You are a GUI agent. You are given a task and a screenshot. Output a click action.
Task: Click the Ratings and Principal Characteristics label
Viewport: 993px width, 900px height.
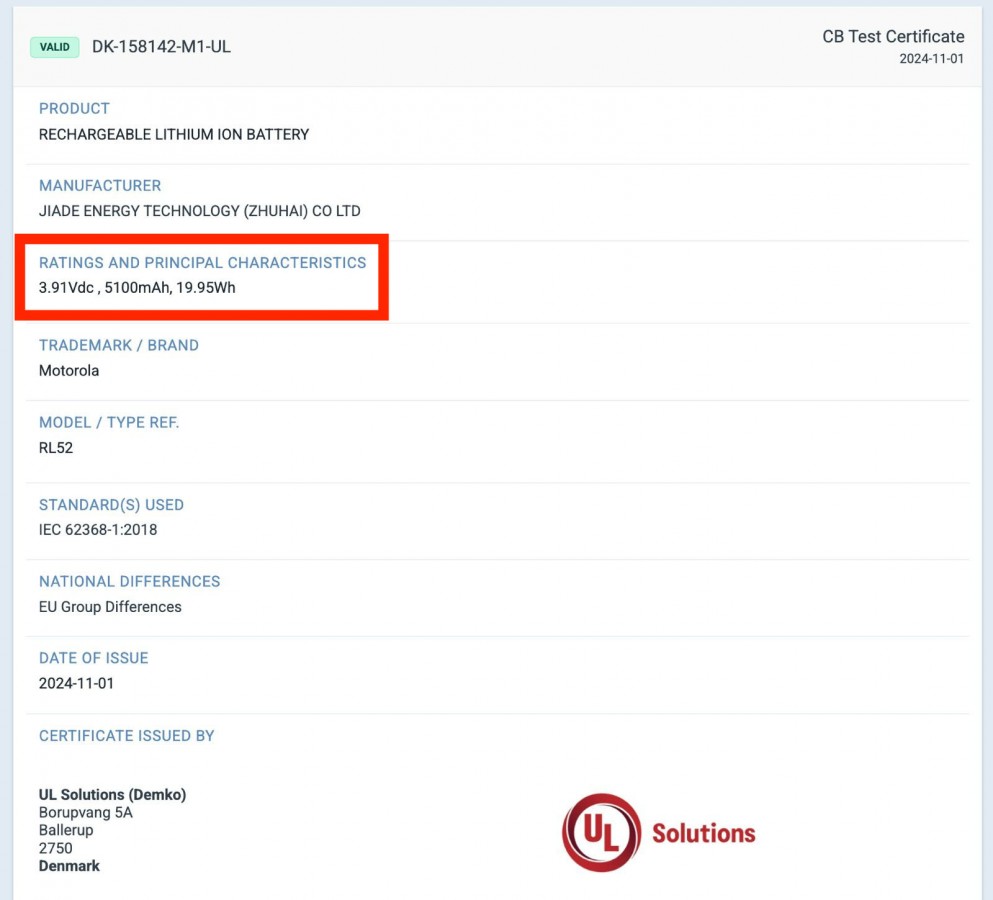202,263
